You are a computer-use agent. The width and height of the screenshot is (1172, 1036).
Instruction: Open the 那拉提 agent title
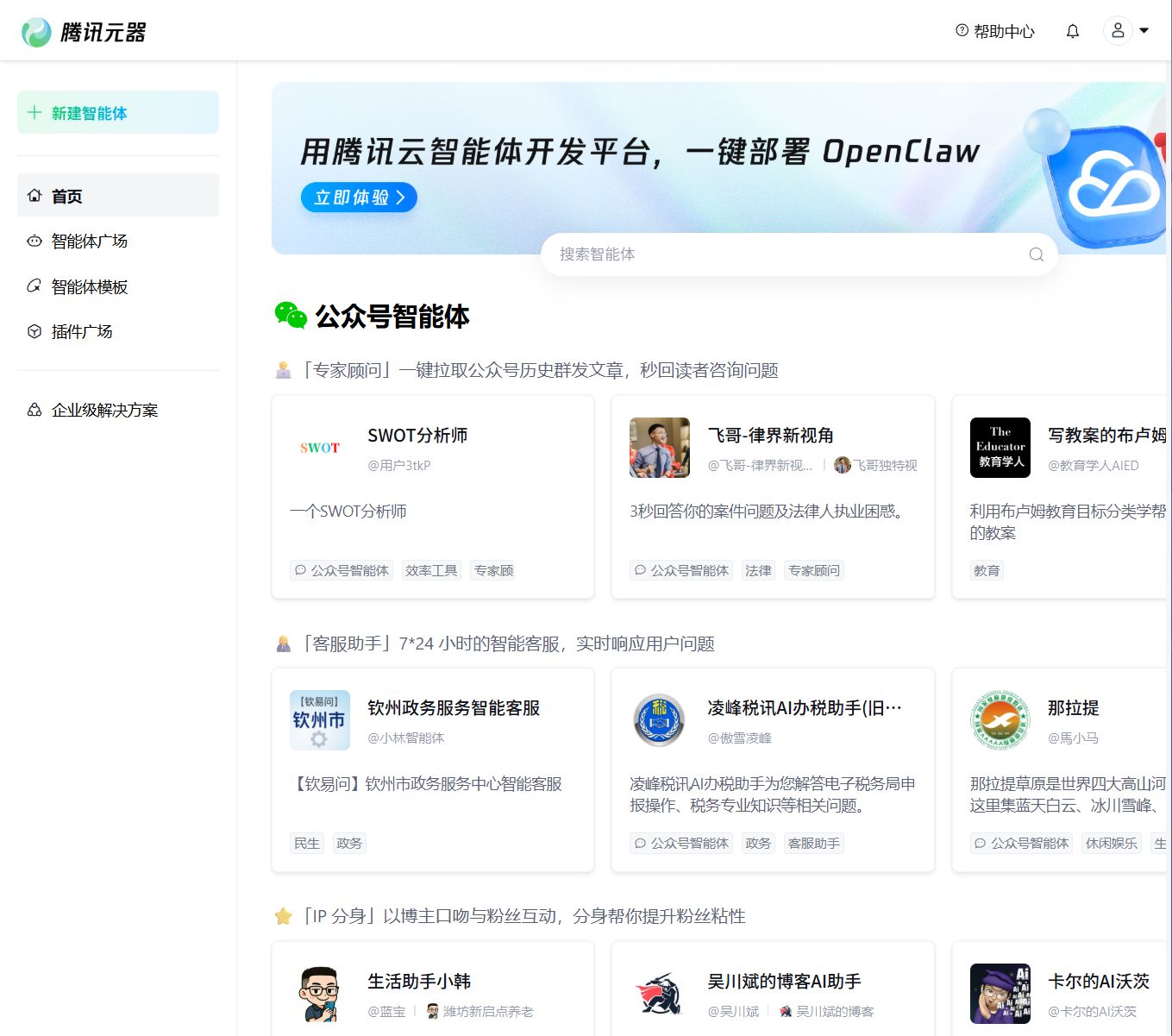click(1074, 708)
